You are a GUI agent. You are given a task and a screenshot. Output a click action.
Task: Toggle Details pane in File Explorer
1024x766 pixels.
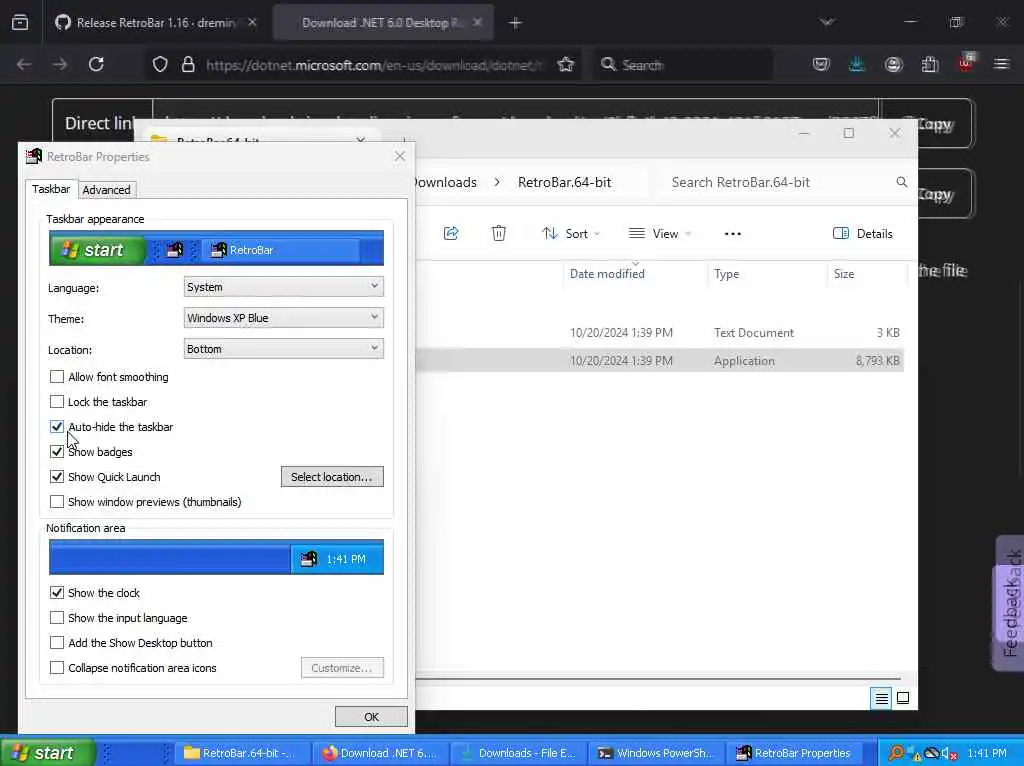(863, 234)
